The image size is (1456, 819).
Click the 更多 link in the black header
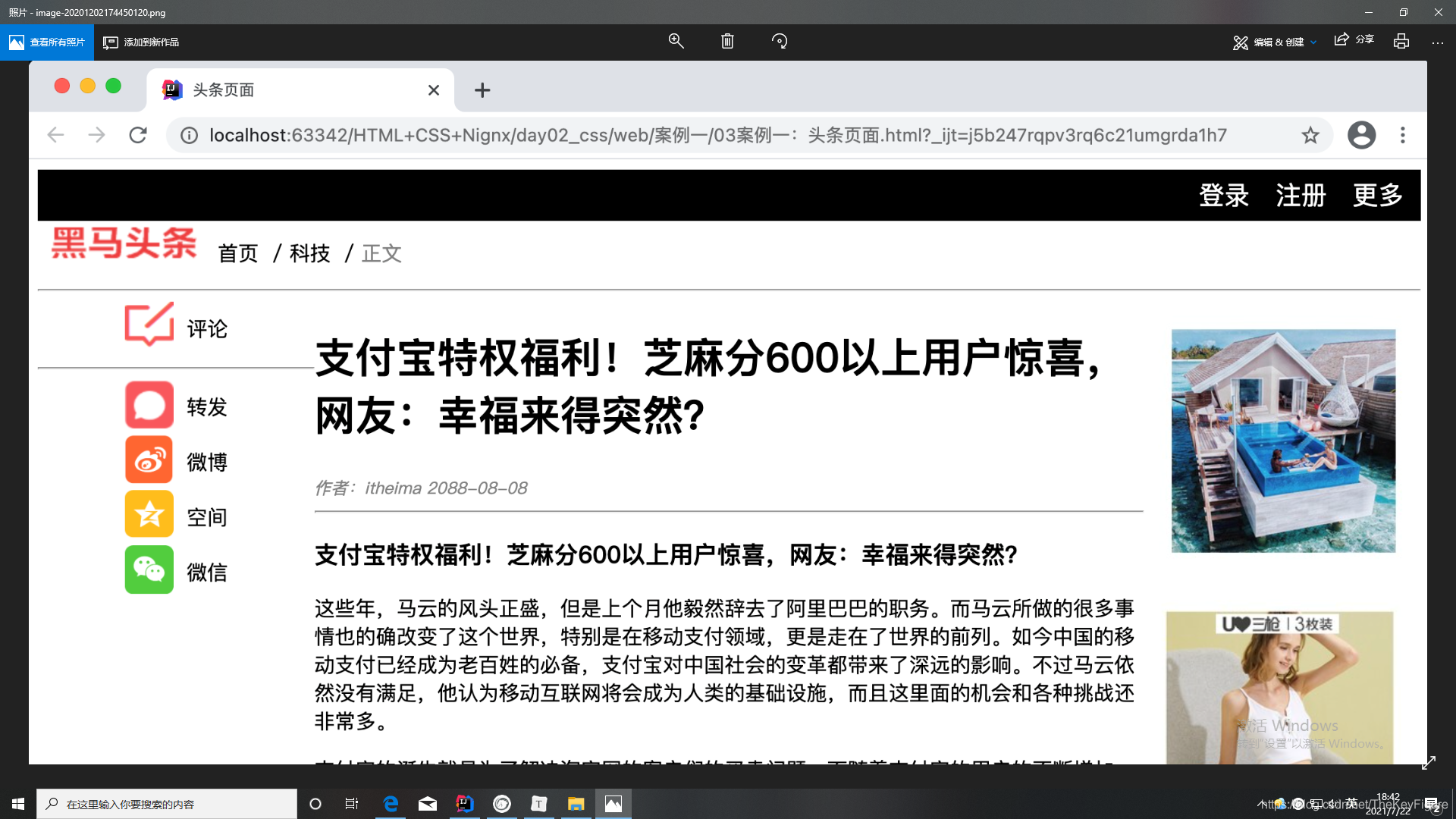1378,195
